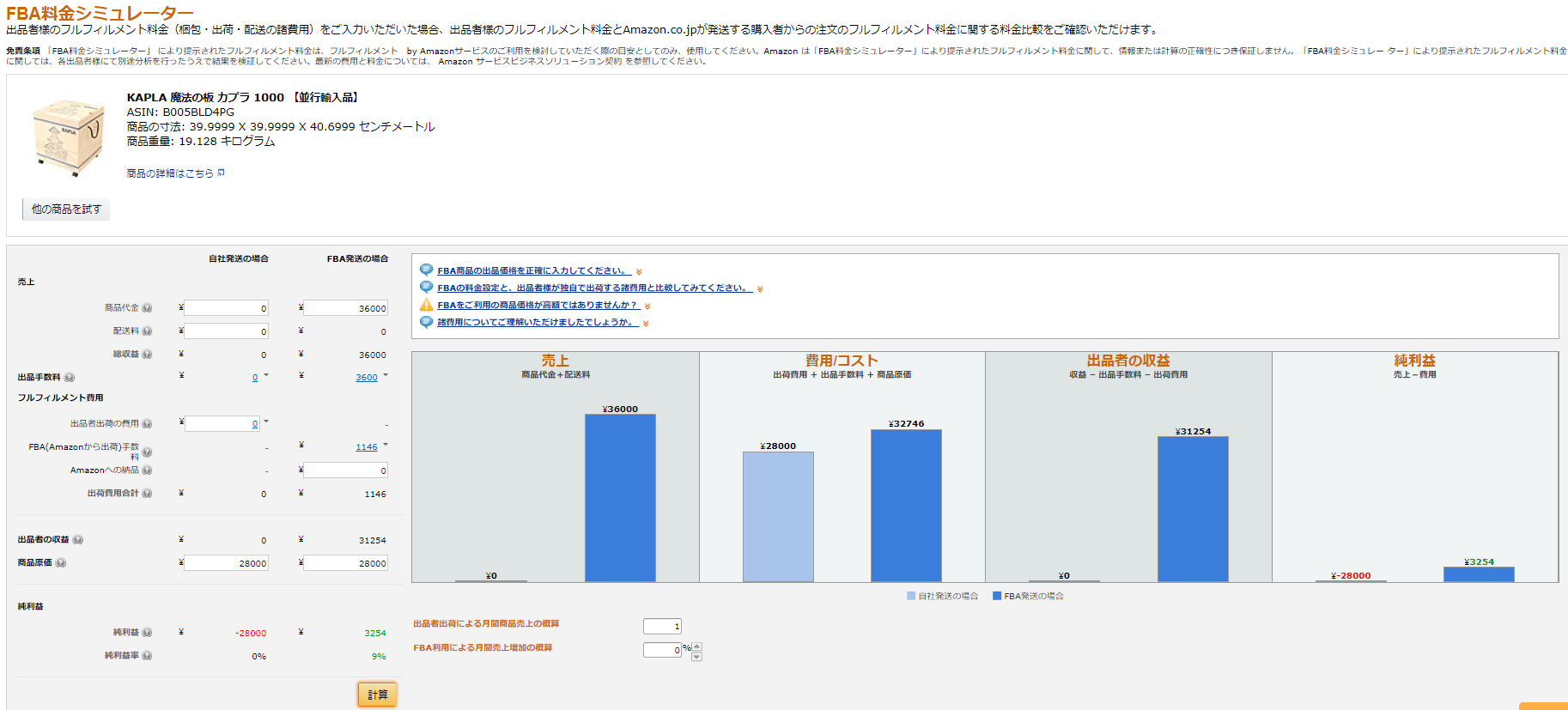Open help icon beside 出品者の収益
This screenshot has height=710, width=1568.
(x=78, y=540)
